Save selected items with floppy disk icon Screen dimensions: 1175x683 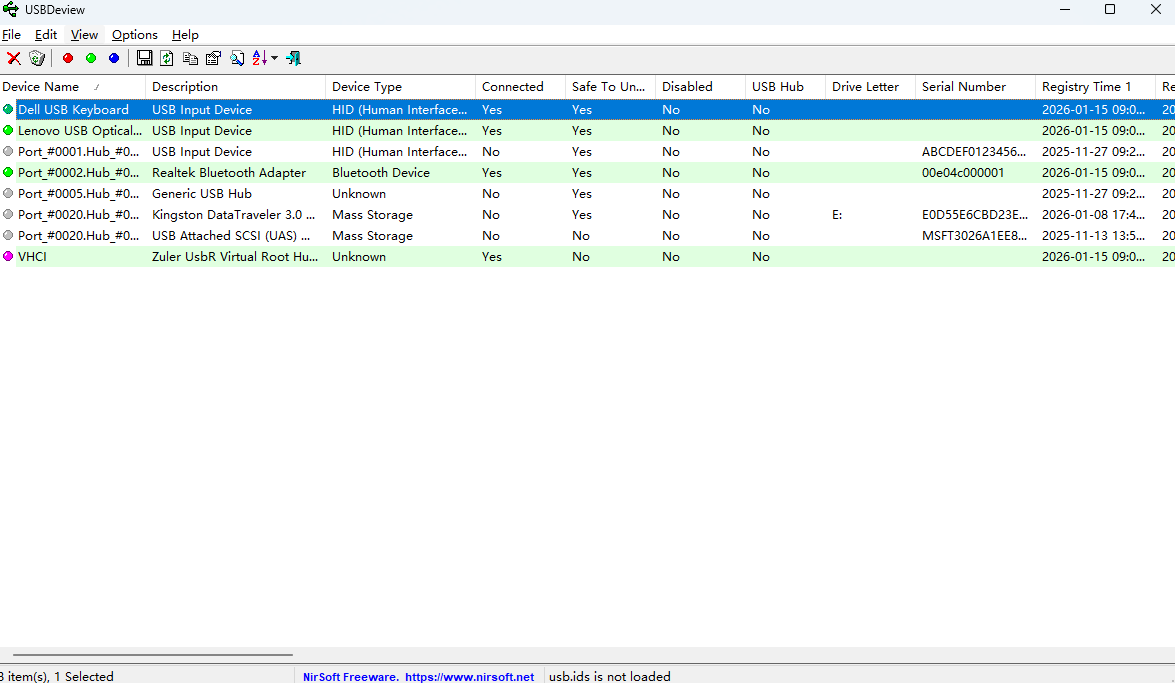[x=145, y=58]
